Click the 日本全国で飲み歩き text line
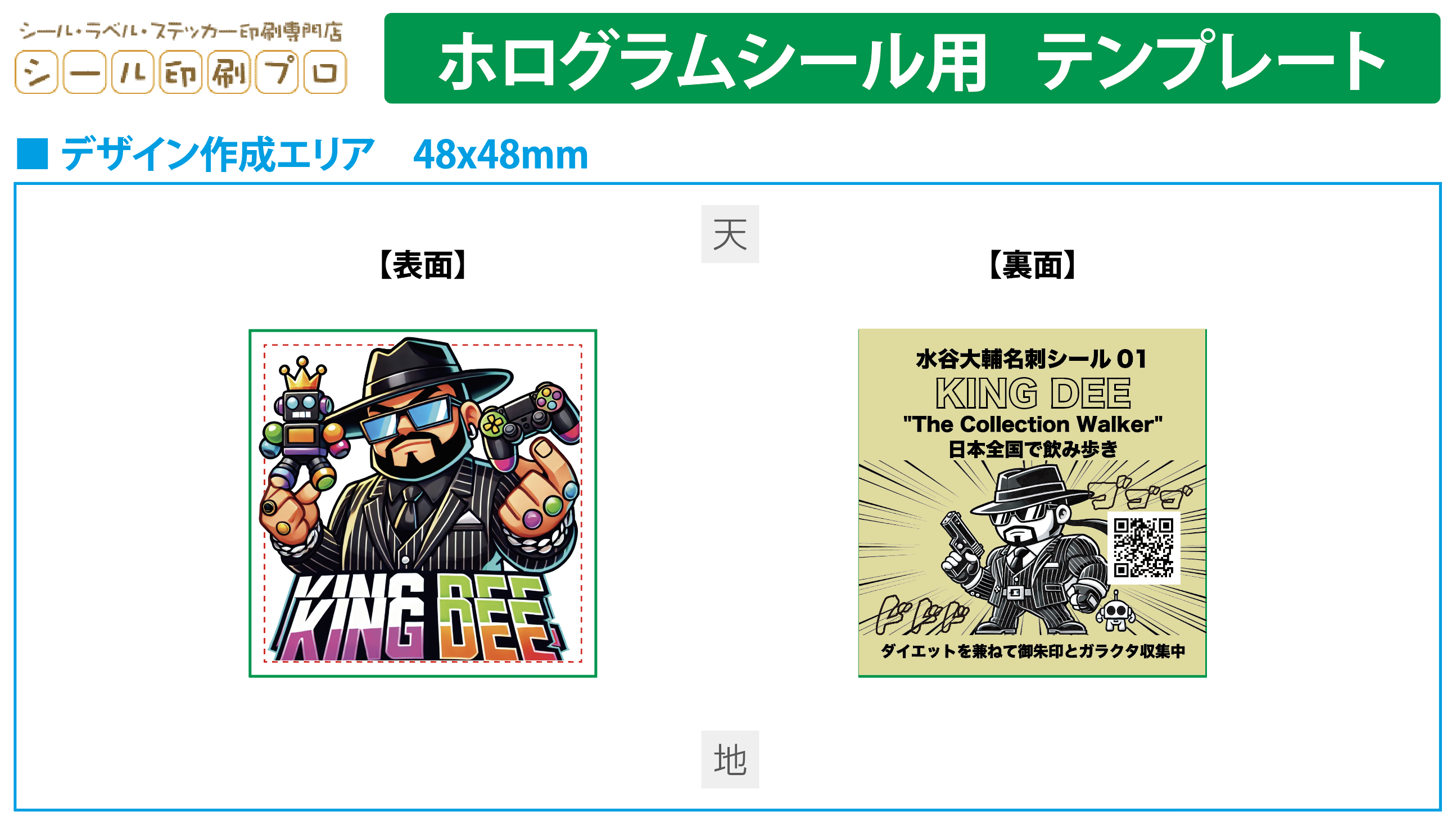Image resolution: width=1456 pixels, height=824 pixels. [x=1032, y=449]
